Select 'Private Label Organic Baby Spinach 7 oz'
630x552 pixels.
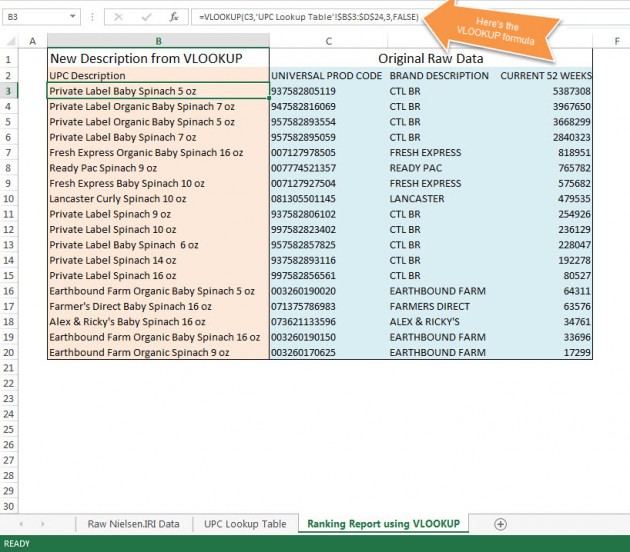click(158, 106)
